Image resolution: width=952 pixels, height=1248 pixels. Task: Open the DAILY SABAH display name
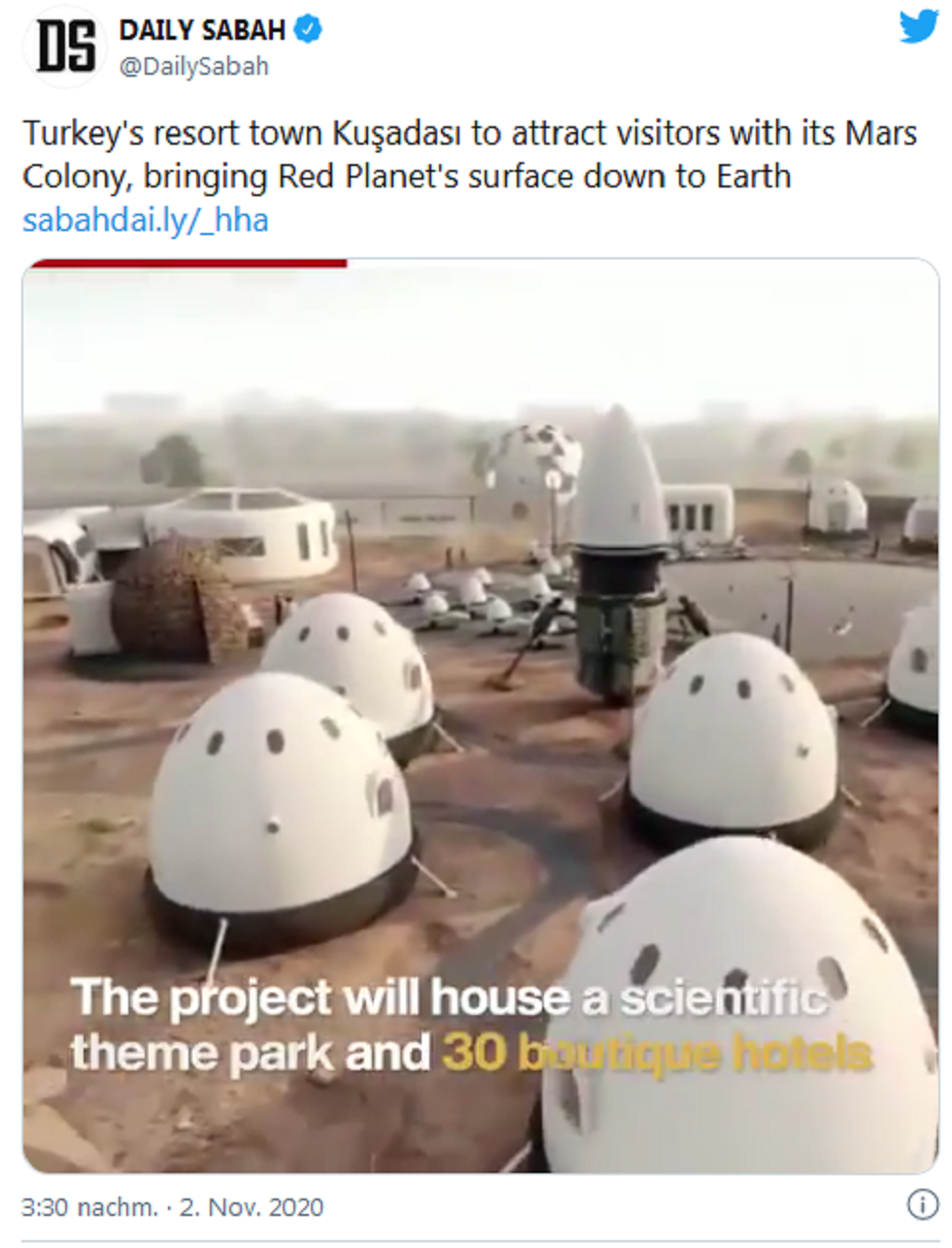pos(202,30)
